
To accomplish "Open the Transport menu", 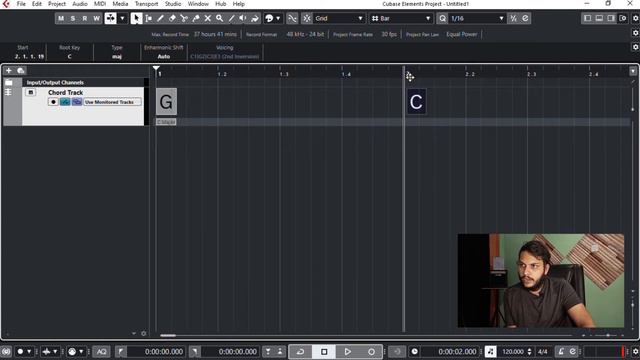I will point(147,4).
